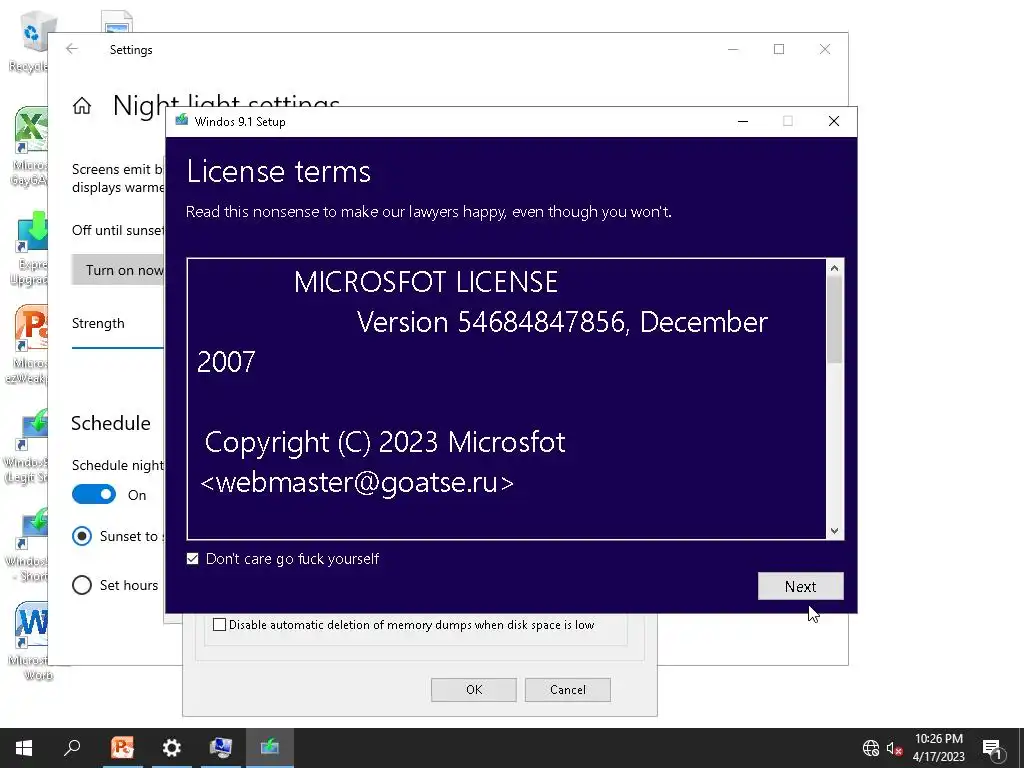Click Turn on now in Night light settings

tap(118, 270)
